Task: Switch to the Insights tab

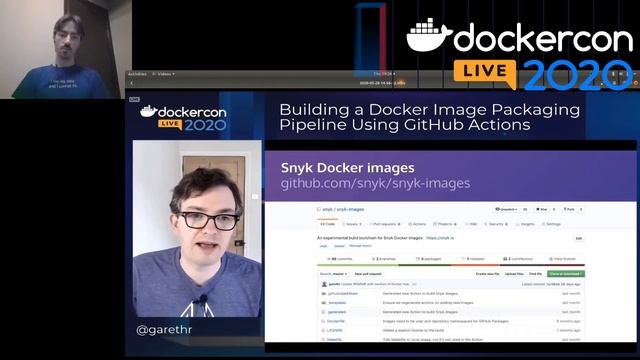Action: [525, 224]
